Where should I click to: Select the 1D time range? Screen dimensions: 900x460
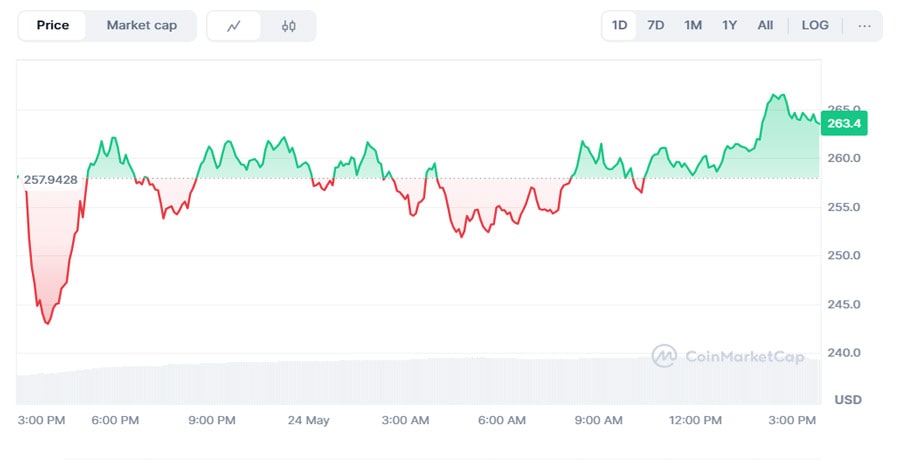tap(619, 26)
